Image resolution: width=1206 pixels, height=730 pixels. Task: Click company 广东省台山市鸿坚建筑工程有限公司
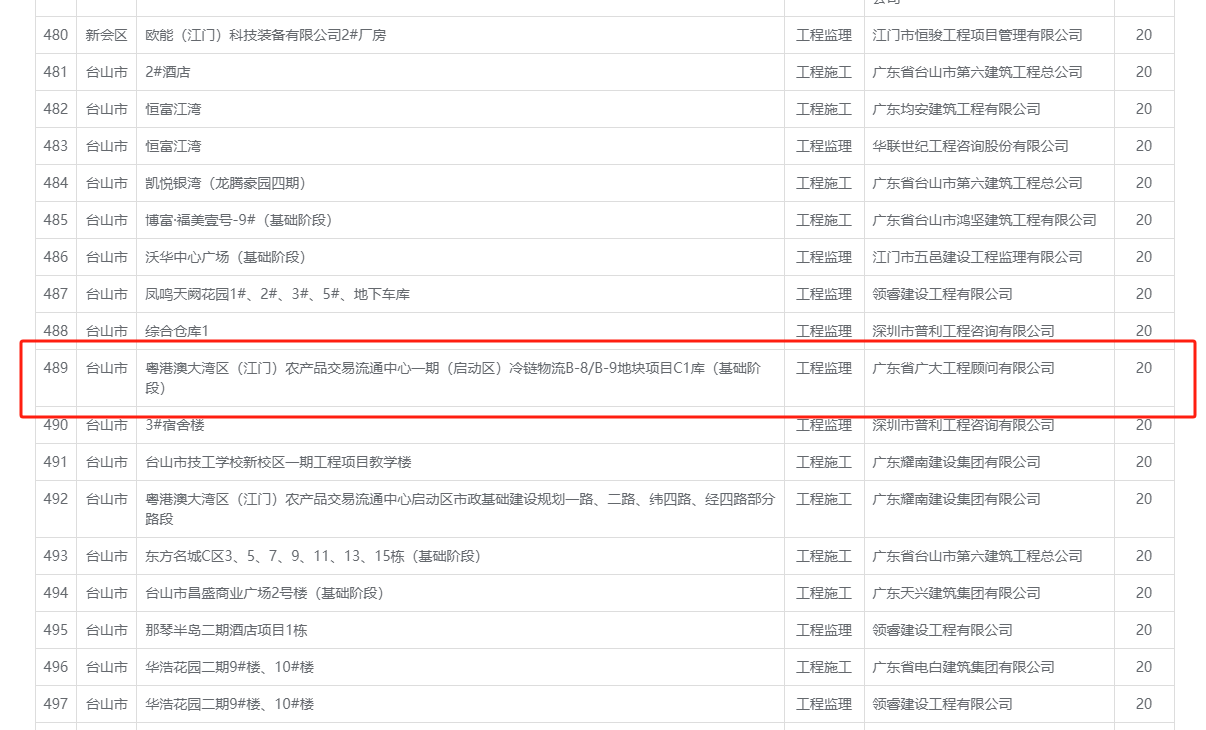click(x=984, y=220)
